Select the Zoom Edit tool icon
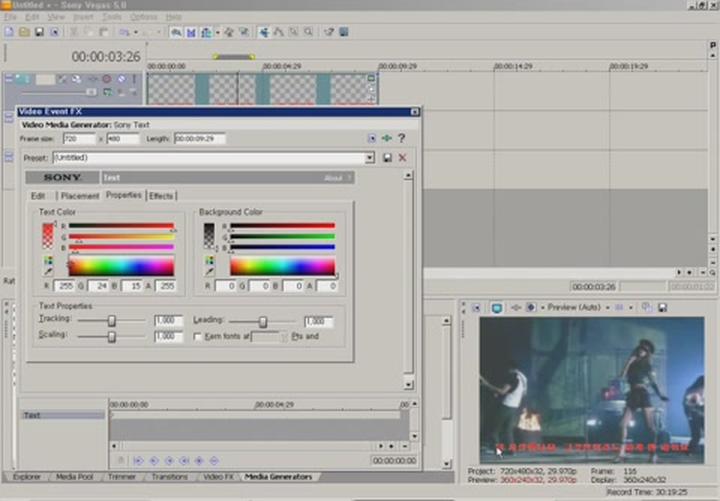The image size is (720, 501). coord(308,32)
